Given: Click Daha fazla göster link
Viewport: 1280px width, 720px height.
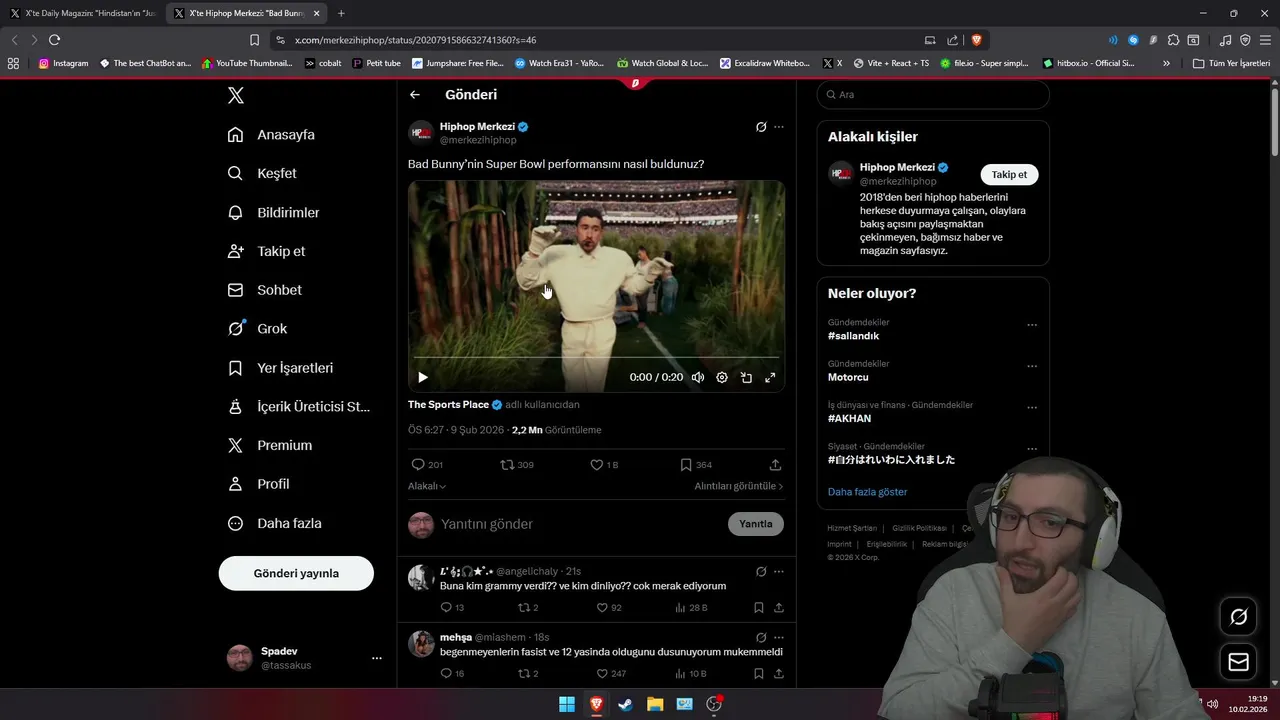Looking at the screenshot, I should 867,492.
